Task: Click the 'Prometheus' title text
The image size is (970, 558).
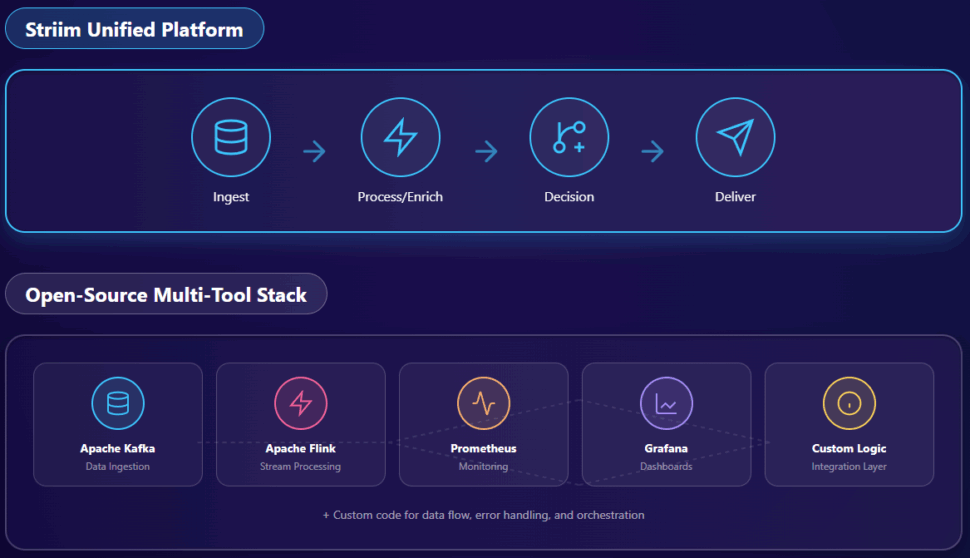Action: click(x=483, y=449)
